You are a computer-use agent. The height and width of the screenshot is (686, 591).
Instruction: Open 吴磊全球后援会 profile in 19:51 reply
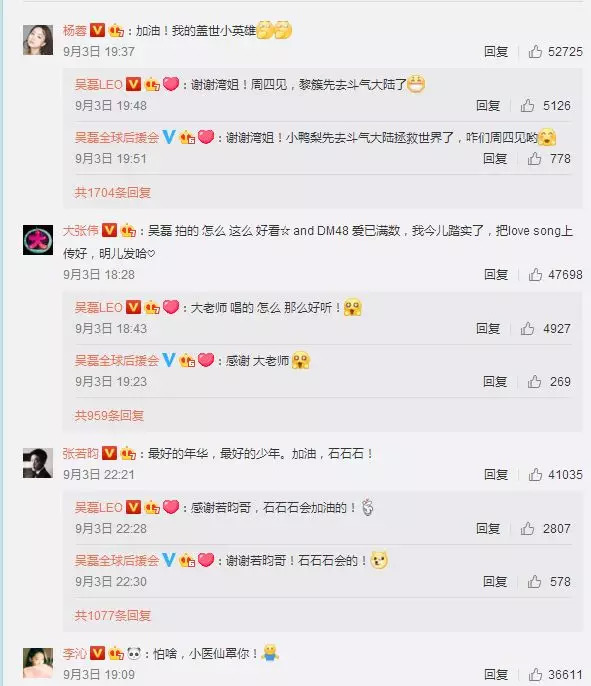(x=117, y=137)
